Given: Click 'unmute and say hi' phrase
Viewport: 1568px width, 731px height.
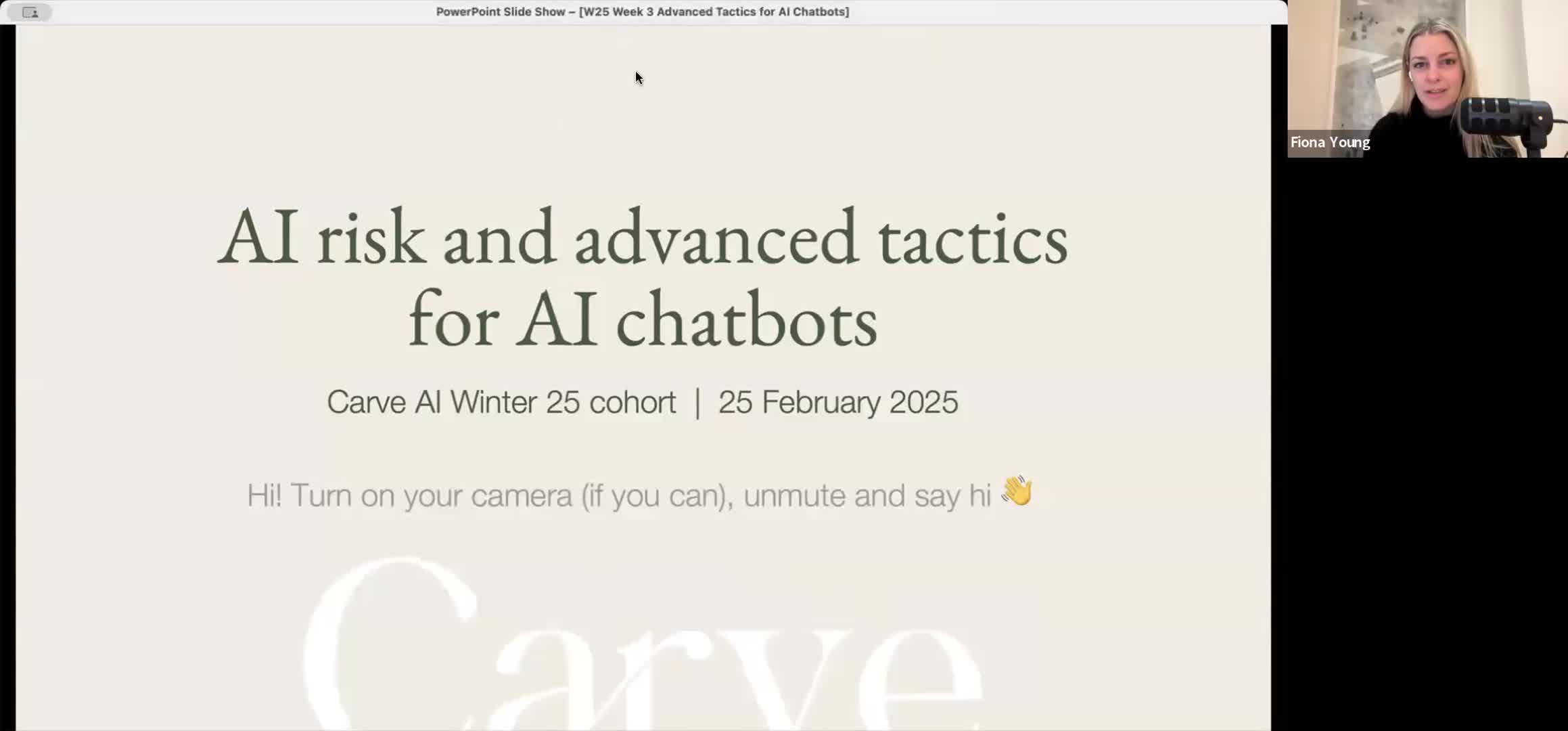Looking at the screenshot, I should (866, 495).
